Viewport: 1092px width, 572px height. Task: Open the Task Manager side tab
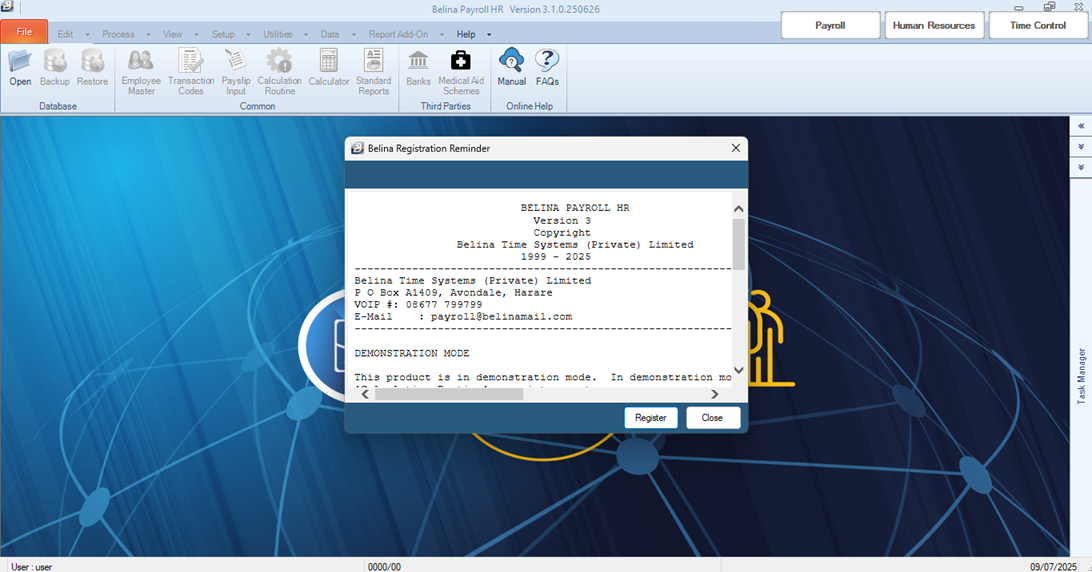tap(1081, 376)
